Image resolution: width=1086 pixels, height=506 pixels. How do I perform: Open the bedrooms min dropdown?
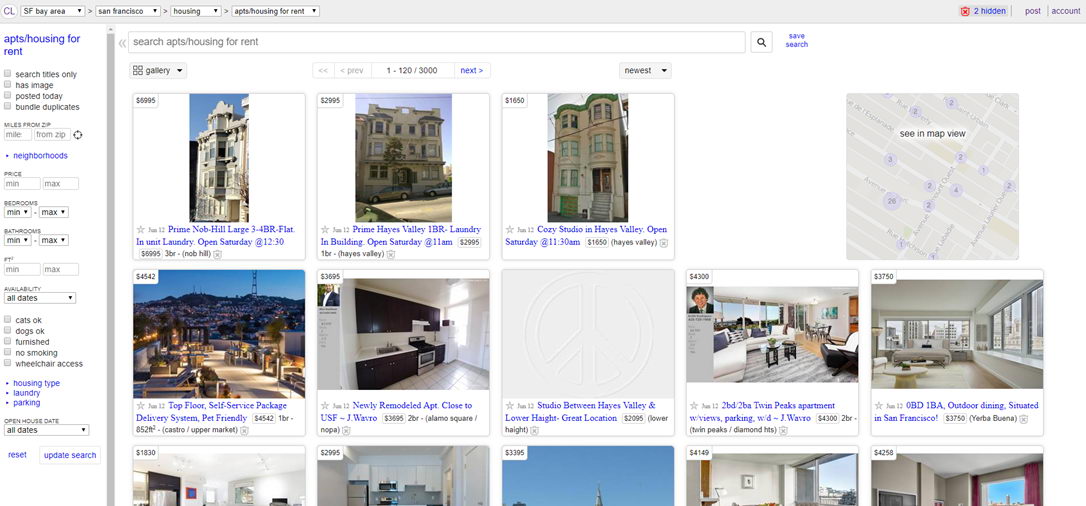pyautogui.click(x=17, y=212)
